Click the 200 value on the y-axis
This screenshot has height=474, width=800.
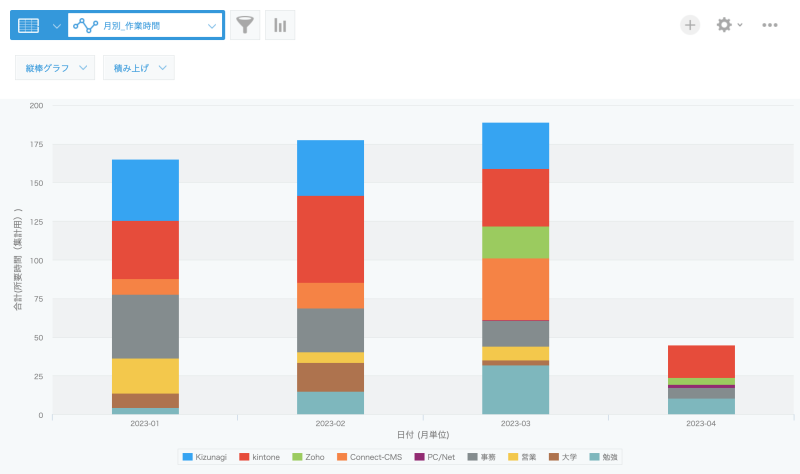coord(36,106)
